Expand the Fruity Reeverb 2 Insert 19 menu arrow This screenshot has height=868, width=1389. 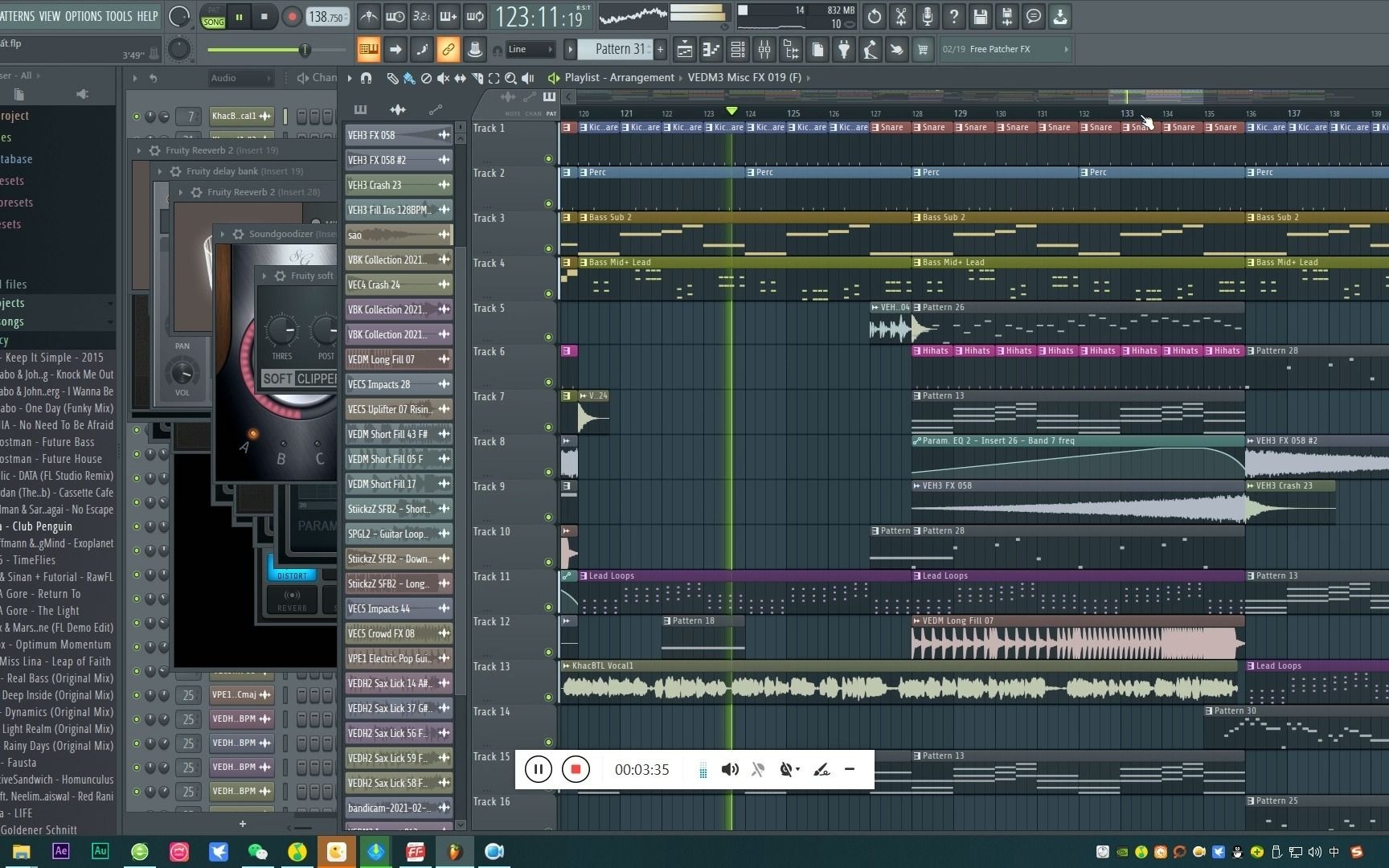(139, 150)
